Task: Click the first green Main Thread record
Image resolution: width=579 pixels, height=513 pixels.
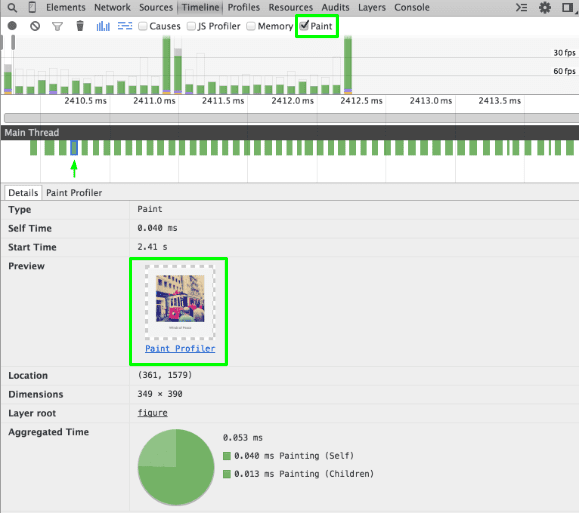Action: [x=34, y=148]
